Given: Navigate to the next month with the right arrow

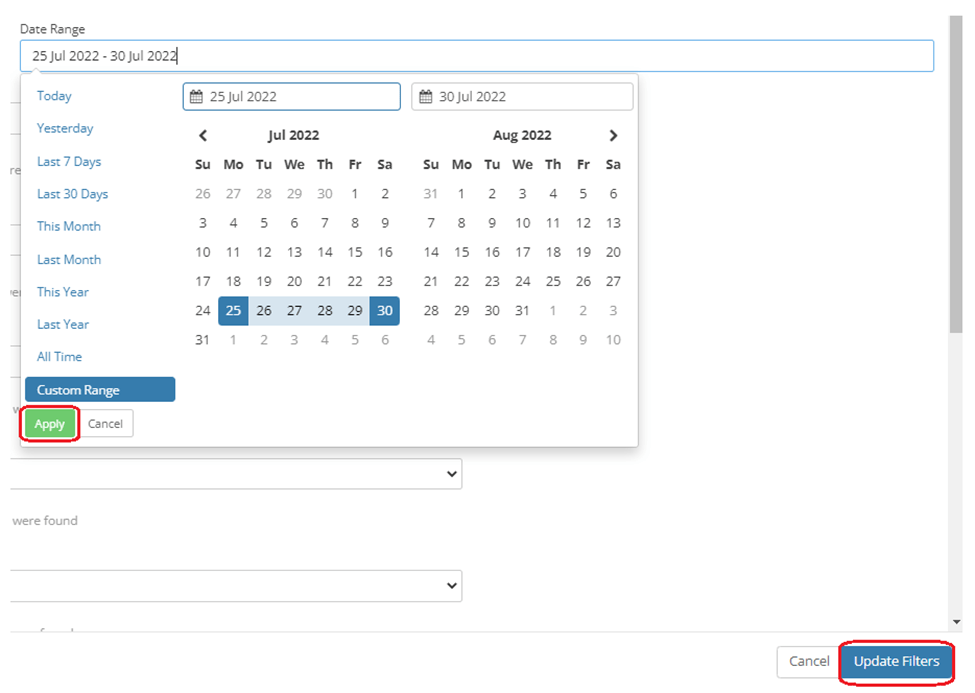Looking at the screenshot, I should tap(613, 135).
